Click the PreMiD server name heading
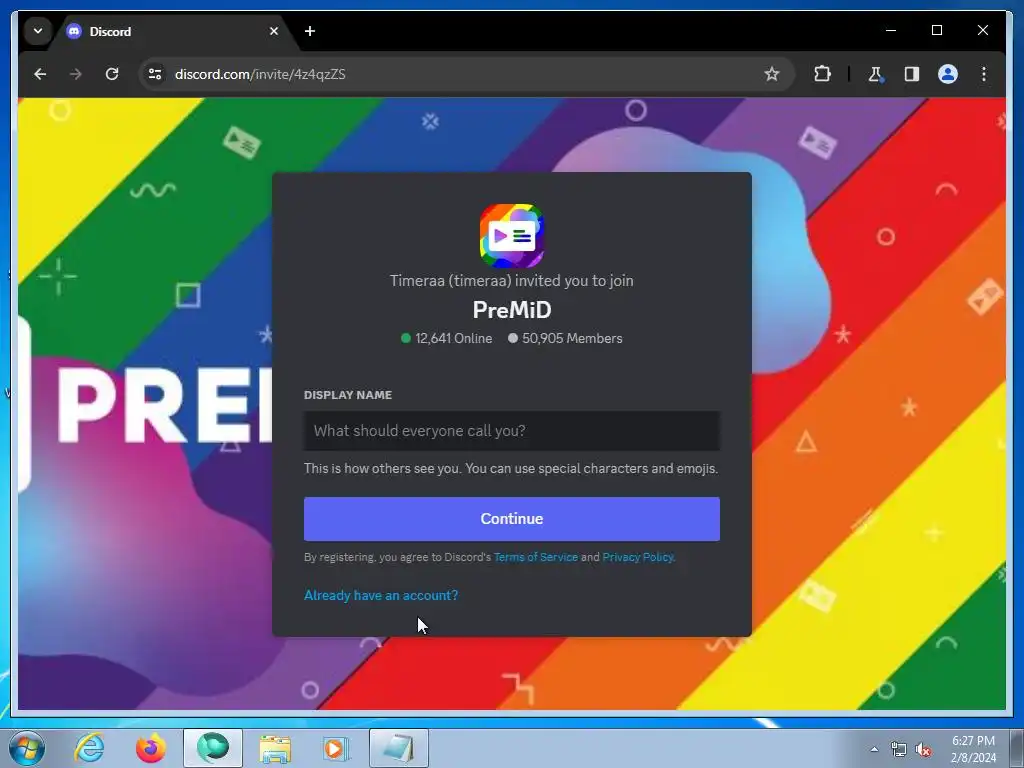 (x=512, y=310)
